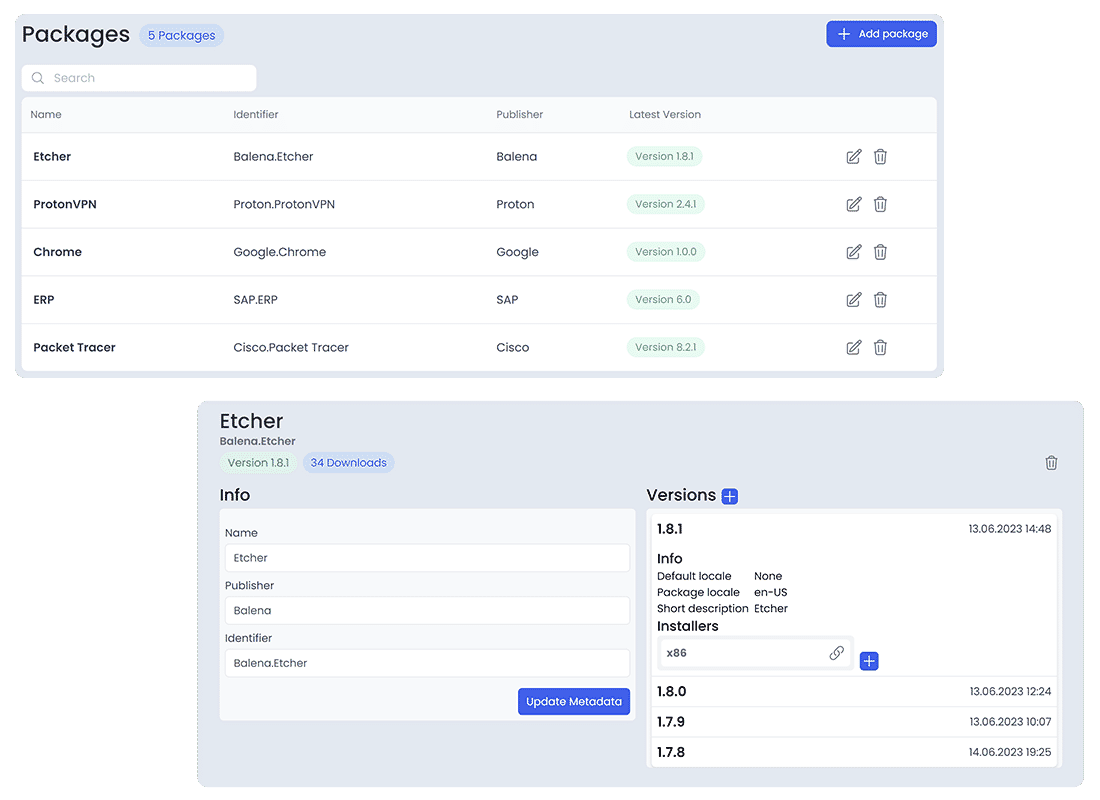This screenshot has height=800, width=1100.
Task: Expand version 1.8.0 entry
Action: (671, 691)
